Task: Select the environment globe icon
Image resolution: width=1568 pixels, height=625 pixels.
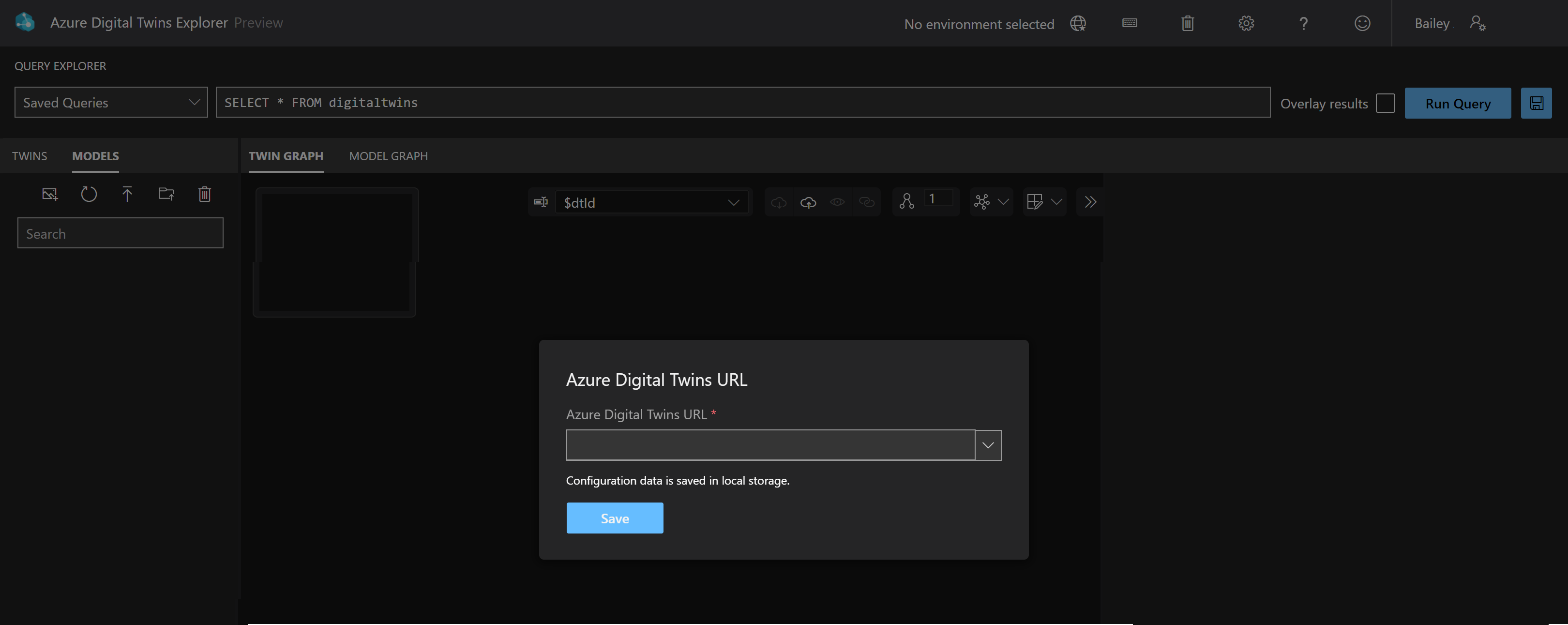Action: point(1078,23)
